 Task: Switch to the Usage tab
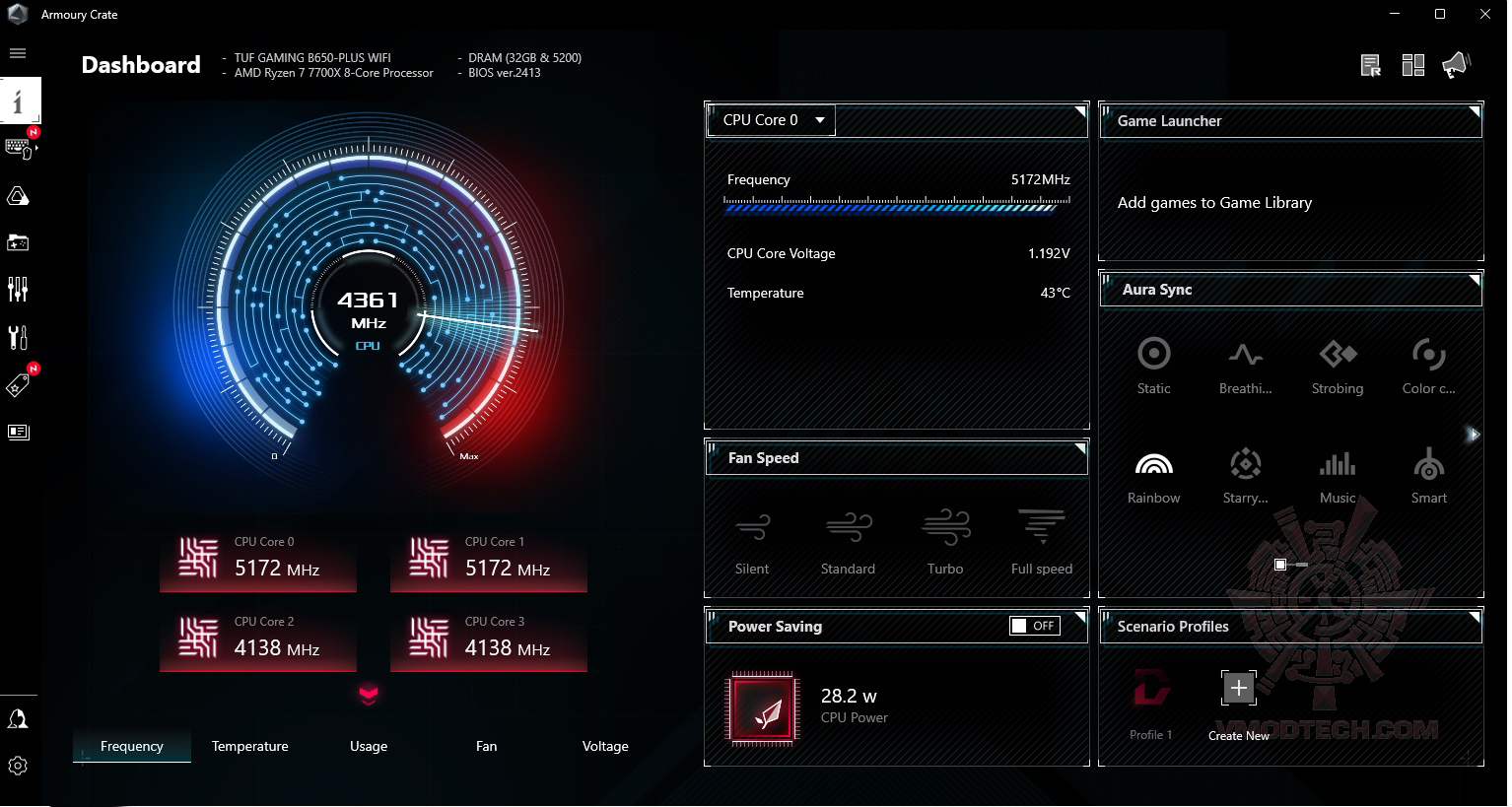coord(369,746)
